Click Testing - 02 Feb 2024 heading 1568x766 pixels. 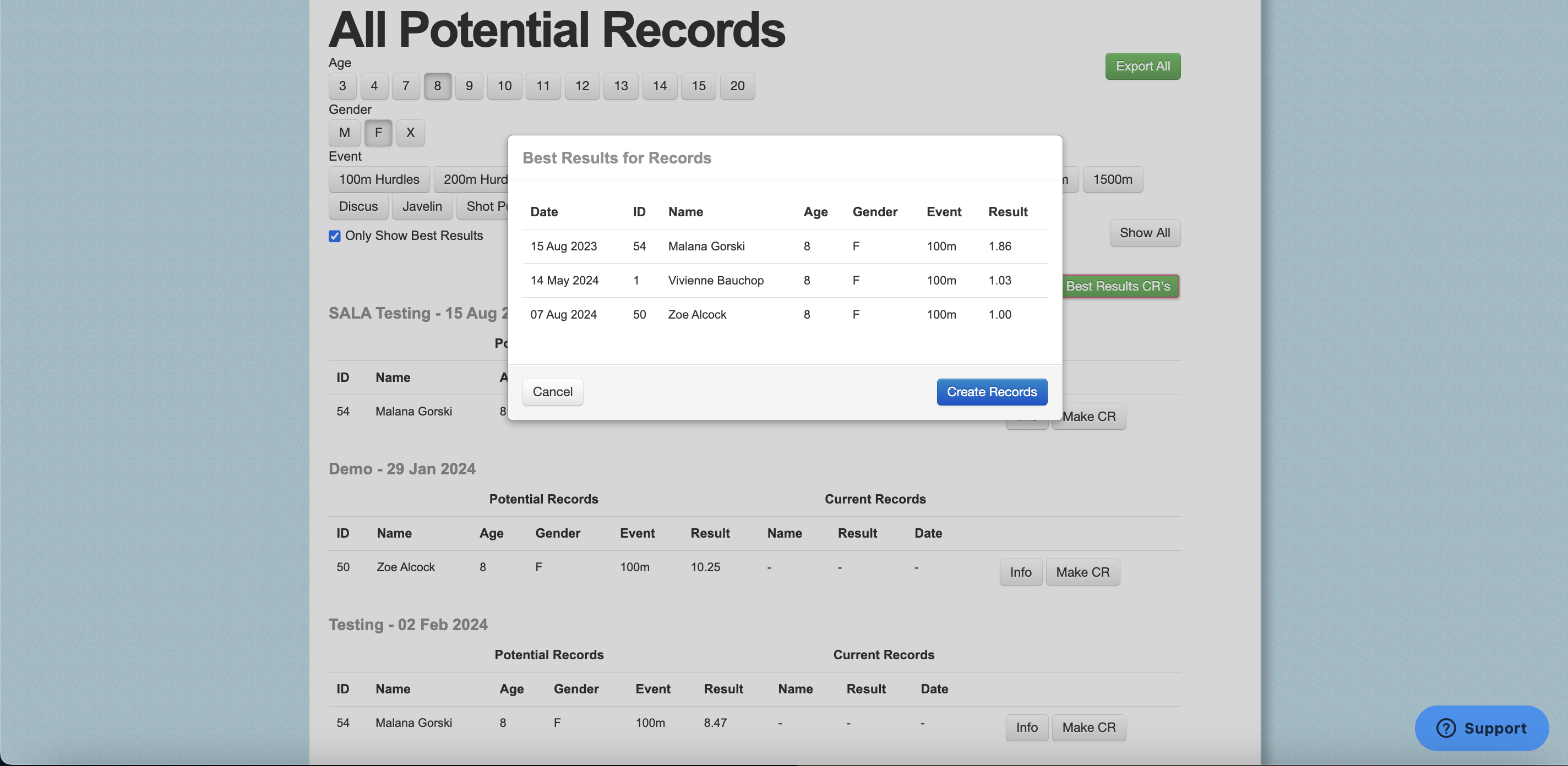point(408,625)
